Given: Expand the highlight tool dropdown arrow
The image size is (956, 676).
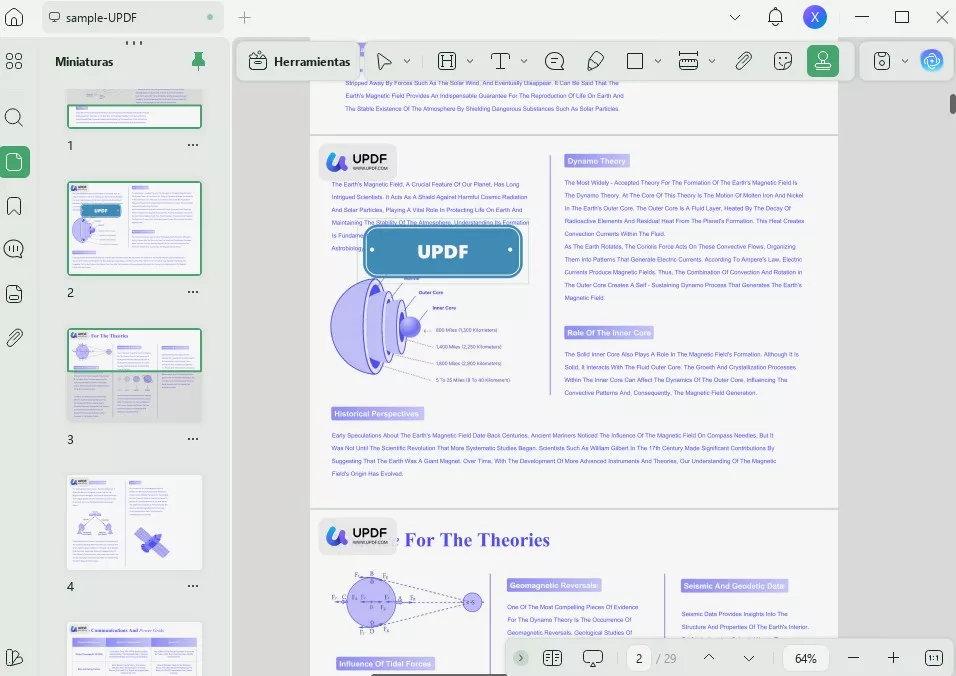Looking at the screenshot, I should [x=469, y=61].
